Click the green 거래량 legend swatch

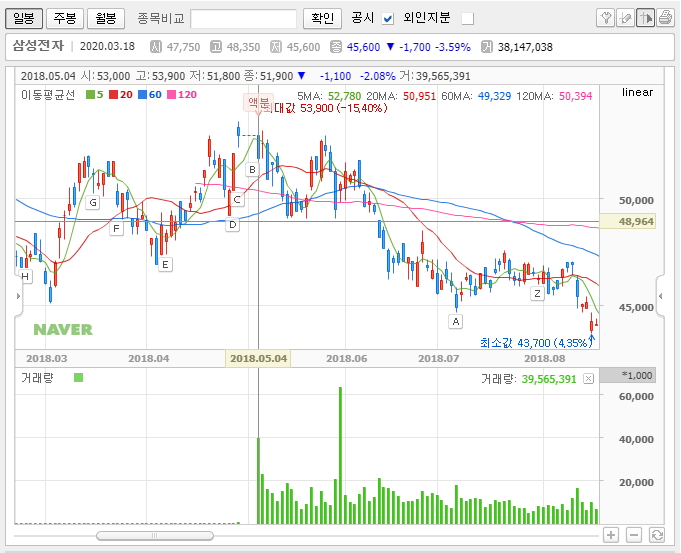(78, 377)
